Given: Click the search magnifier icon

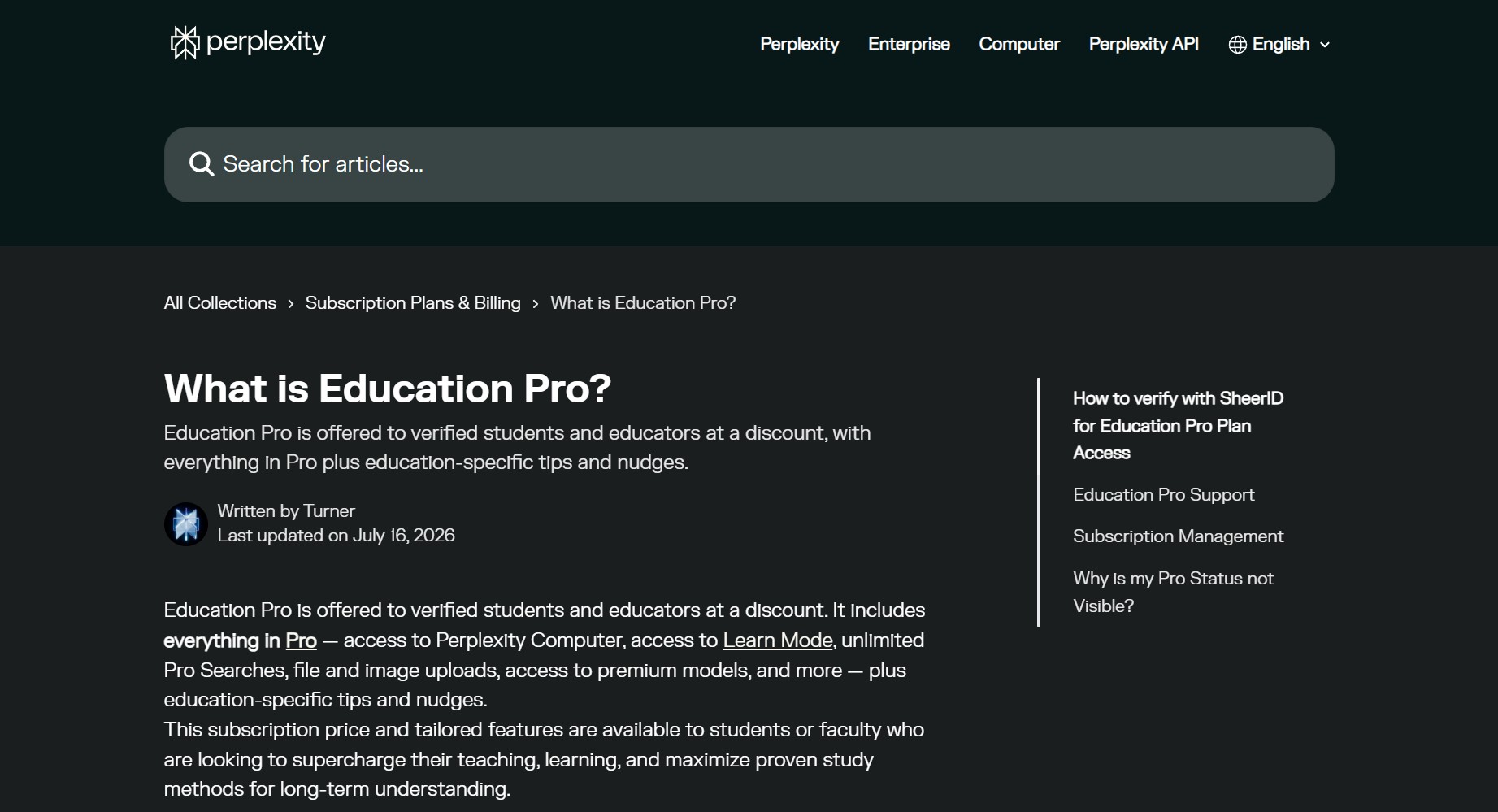Looking at the screenshot, I should tap(202, 164).
